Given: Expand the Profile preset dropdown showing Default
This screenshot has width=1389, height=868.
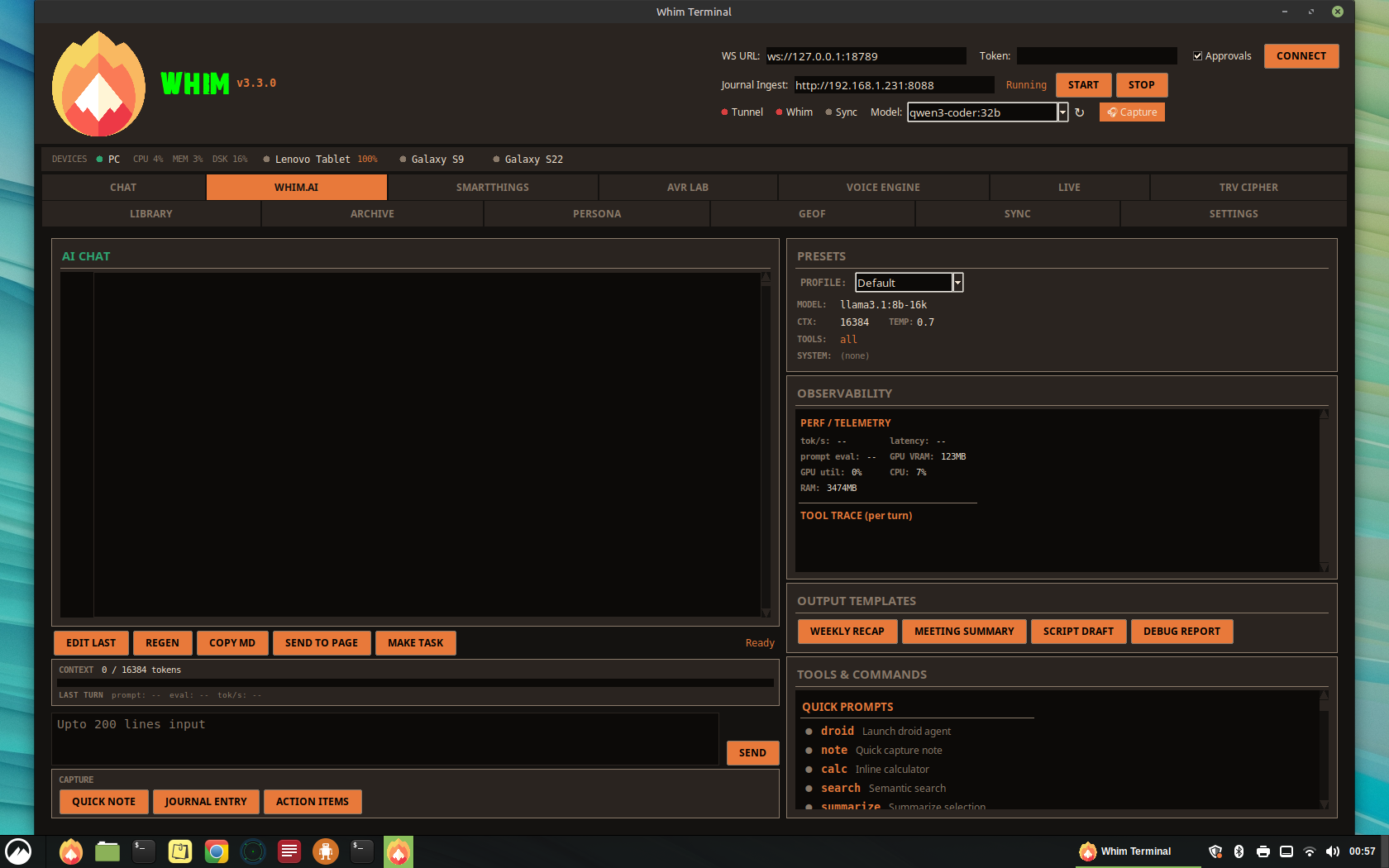Looking at the screenshot, I should pyautogui.click(x=957, y=282).
